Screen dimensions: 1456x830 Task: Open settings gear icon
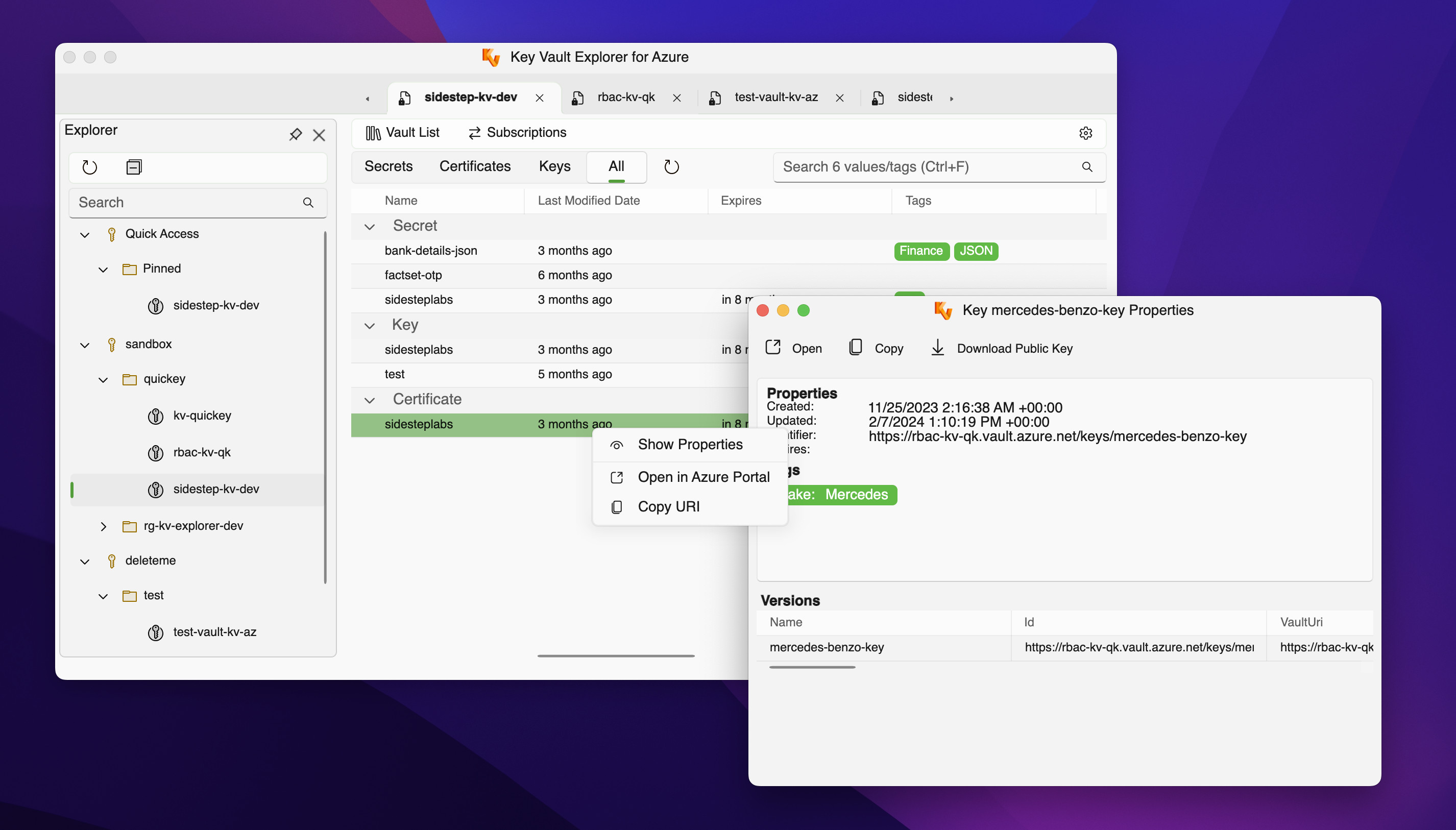click(1085, 133)
